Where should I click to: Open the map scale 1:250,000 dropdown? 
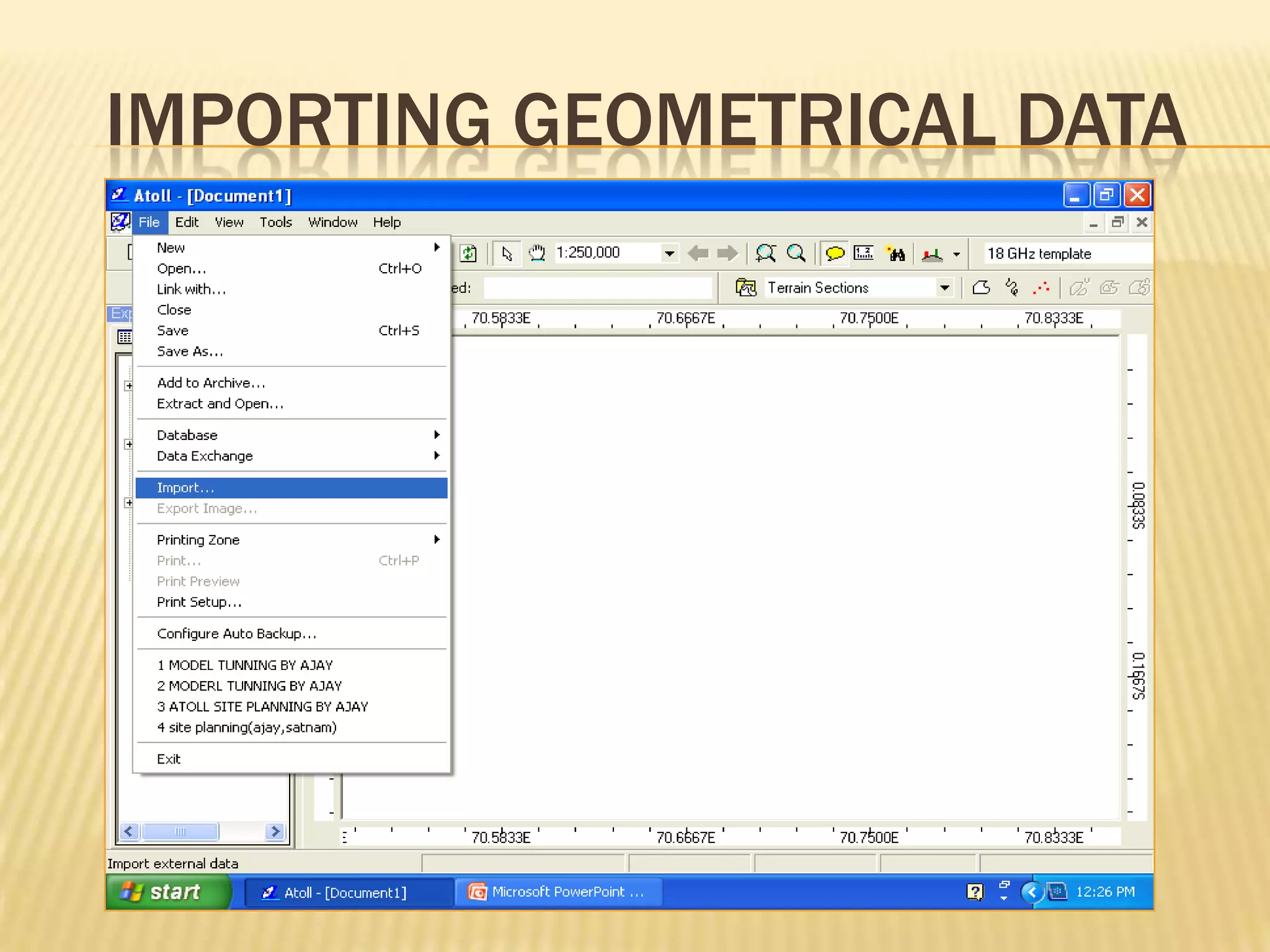coord(669,253)
